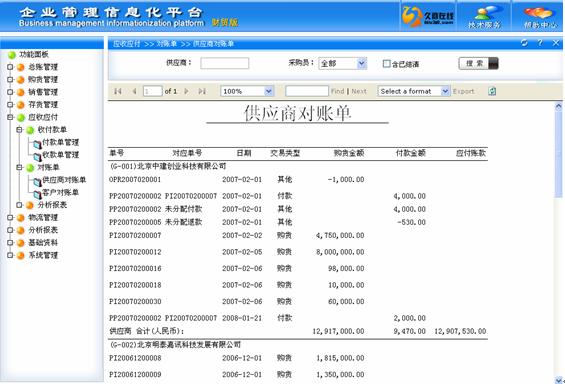
Task: Click the green ball icon beside 应收应付
Action: (21, 118)
